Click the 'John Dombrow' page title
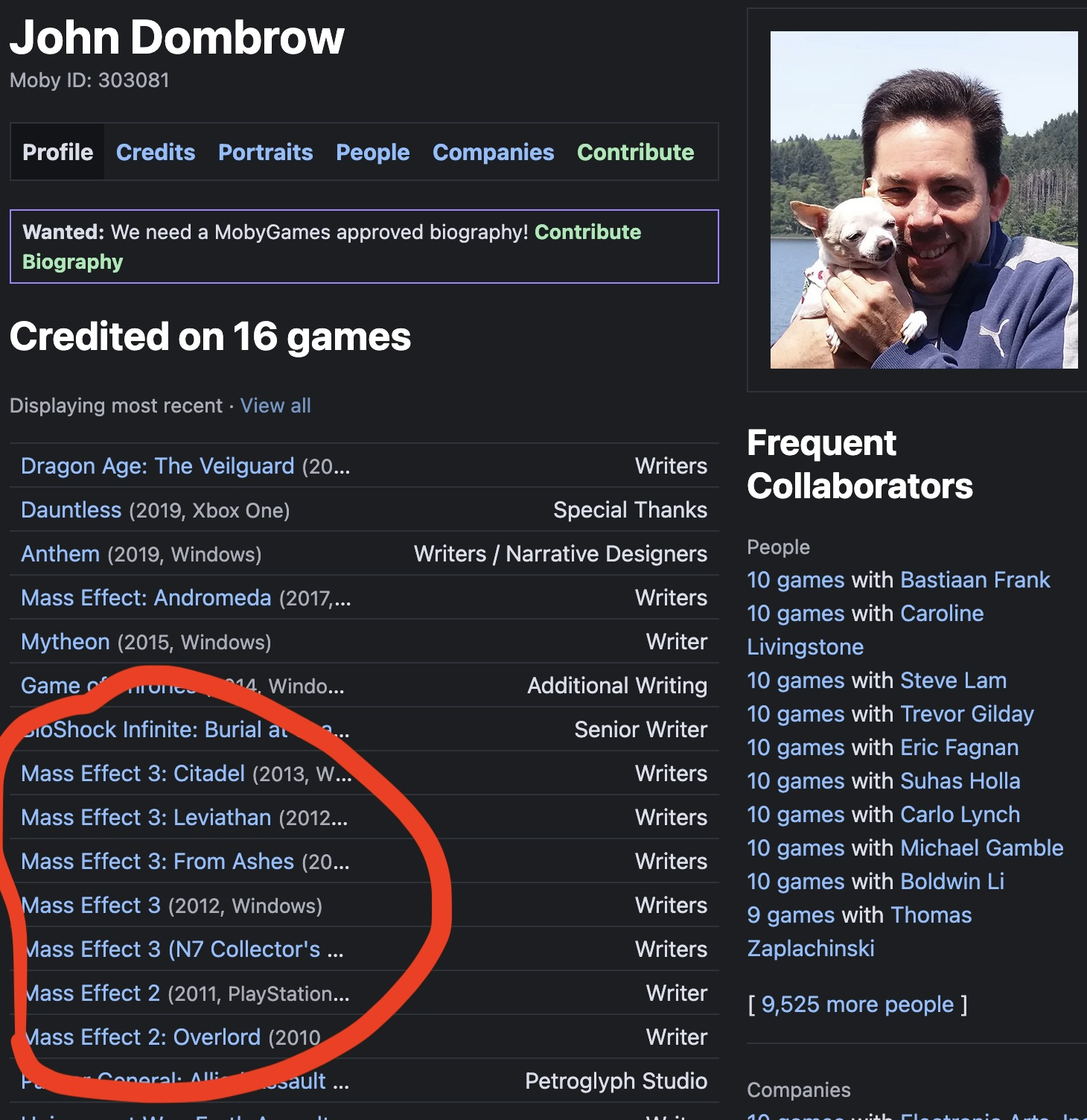The image size is (1087, 1120). coord(177,37)
